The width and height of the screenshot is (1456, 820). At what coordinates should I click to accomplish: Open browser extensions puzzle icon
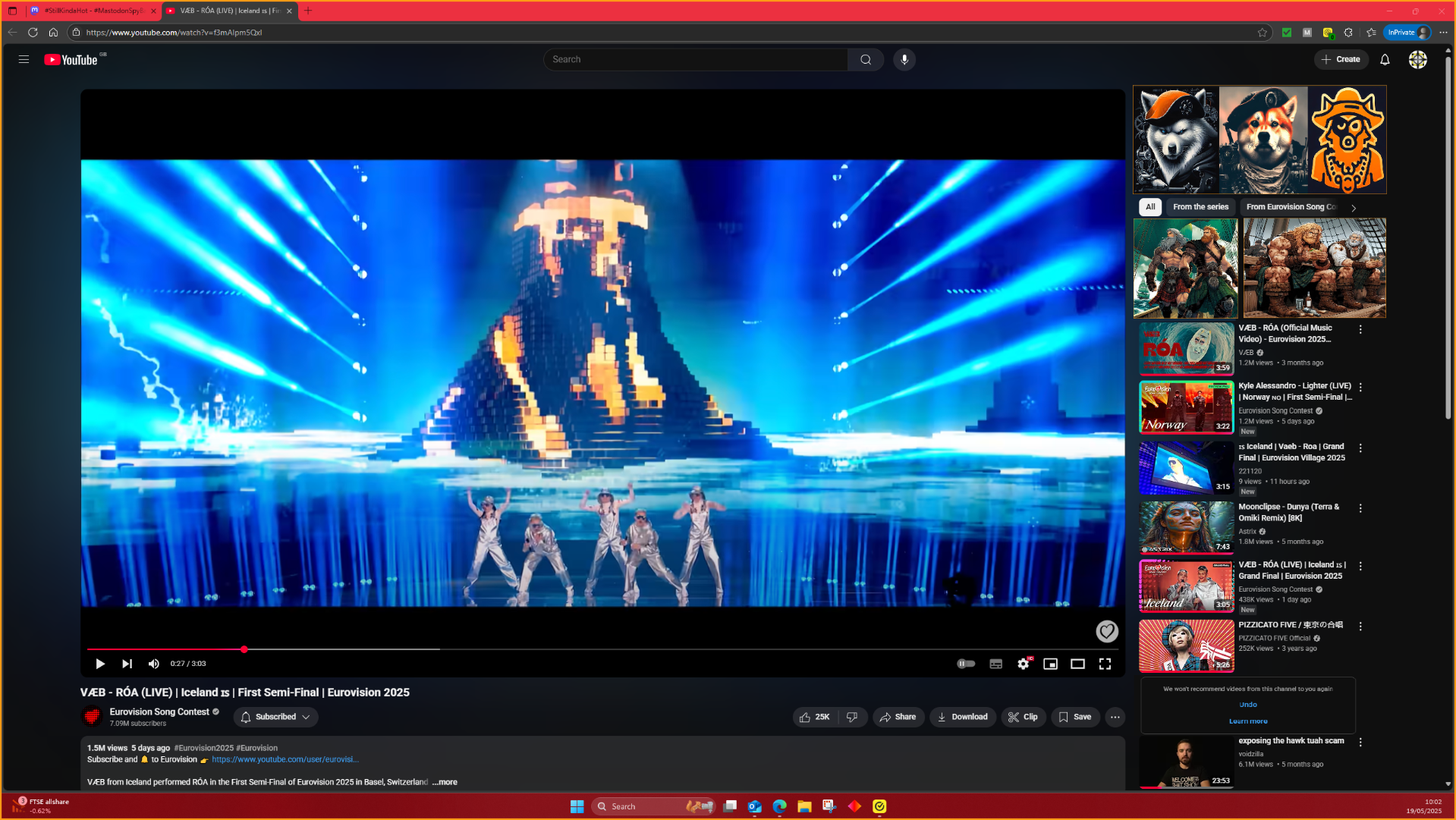1348,32
